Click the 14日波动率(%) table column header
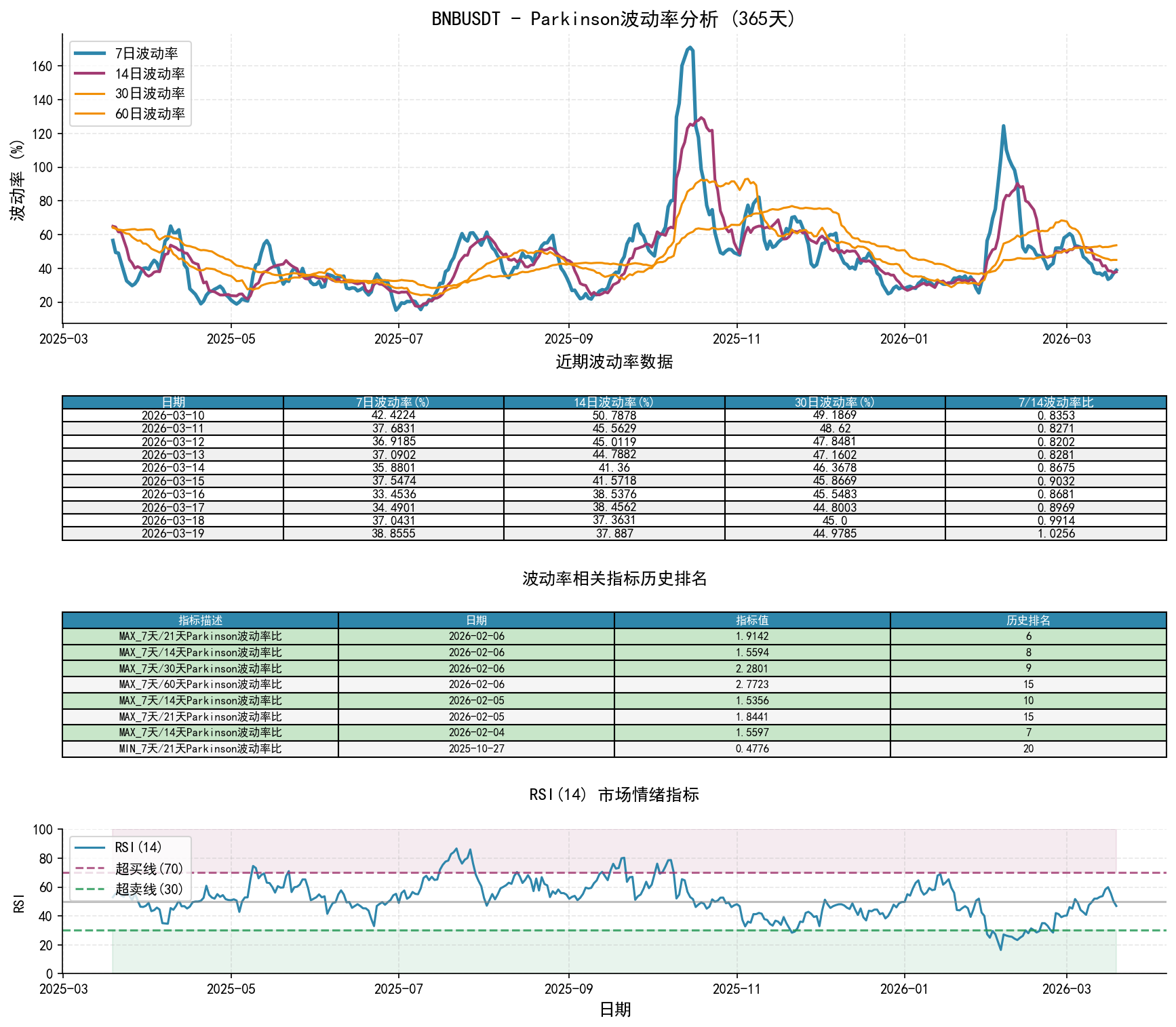The width and height of the screenshot is (1176, 1027). [x=614, y=403]
